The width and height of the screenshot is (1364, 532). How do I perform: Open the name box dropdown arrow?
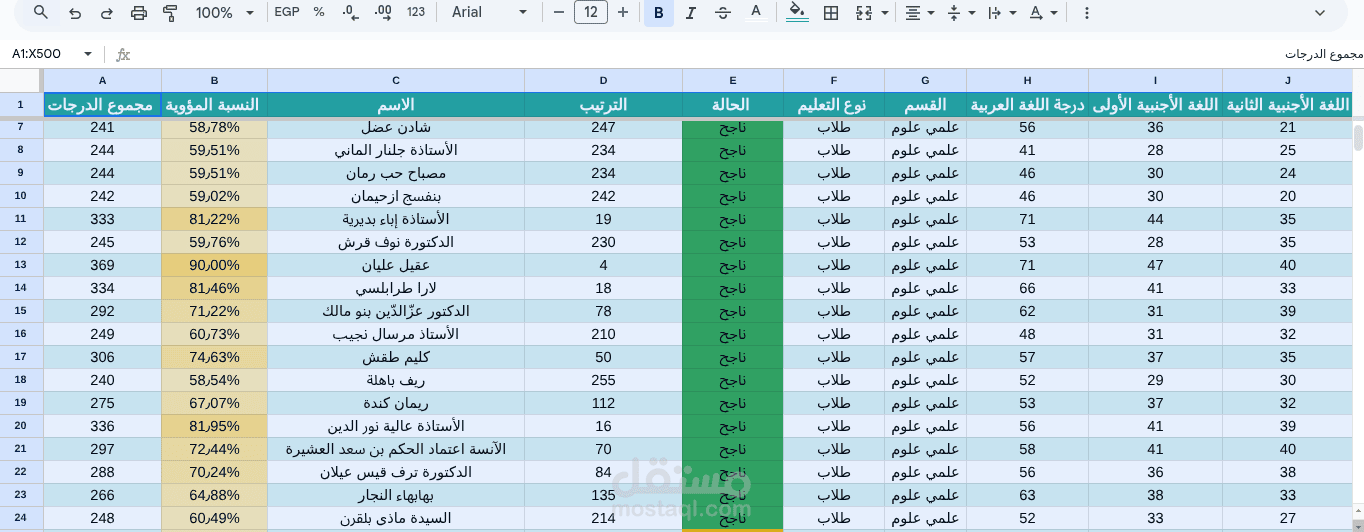(x=88, y=54)
